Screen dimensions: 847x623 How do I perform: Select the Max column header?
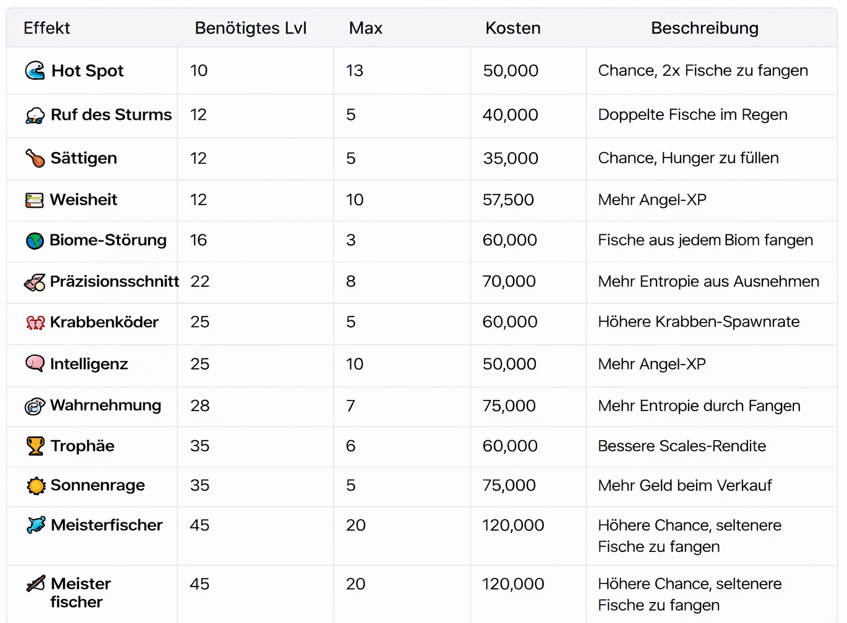(366, 28)
